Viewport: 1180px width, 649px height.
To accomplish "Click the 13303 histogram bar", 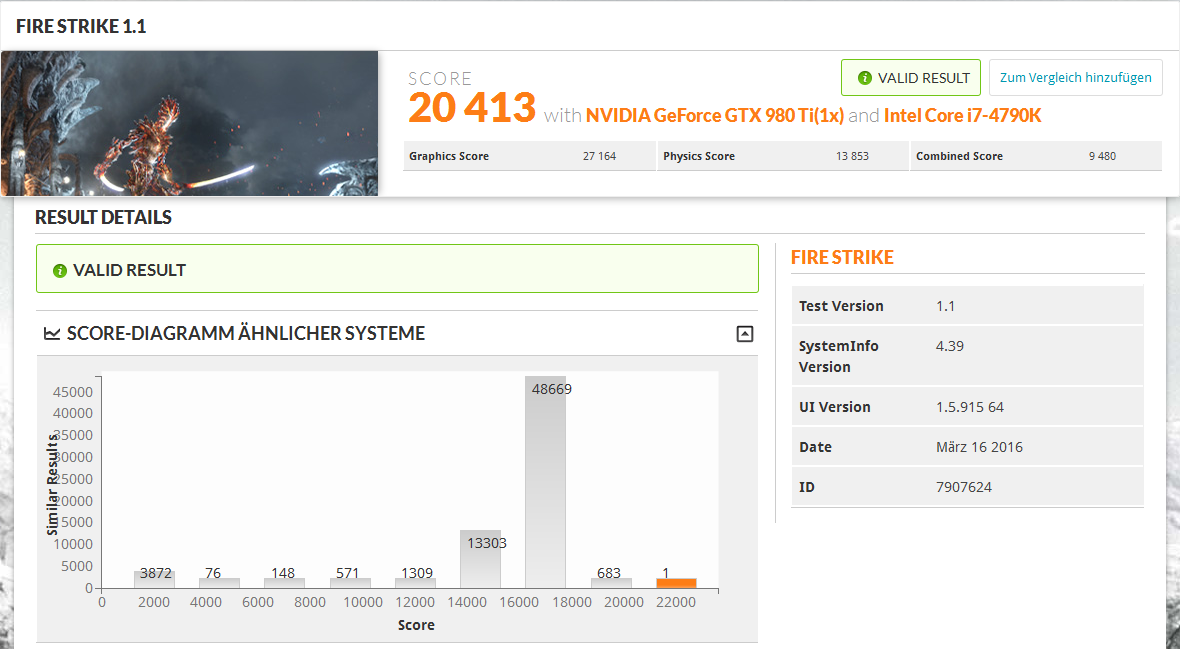I will tap(480, 559).
